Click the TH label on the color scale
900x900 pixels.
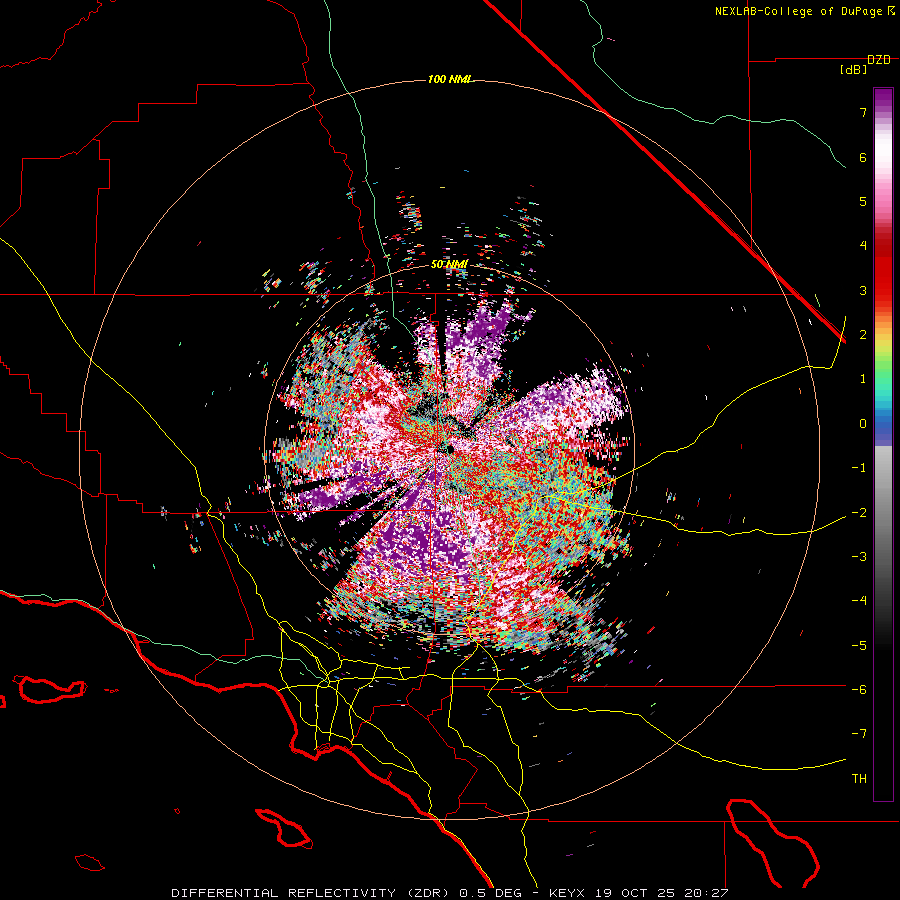pos(859,779)
